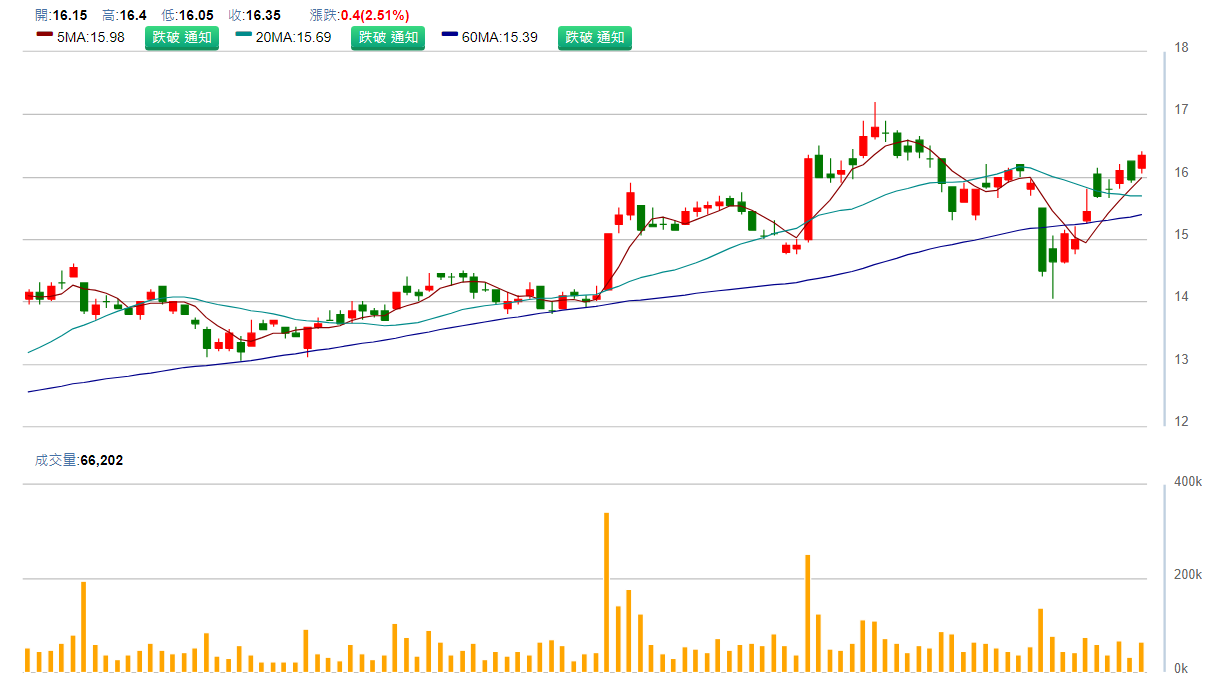Click the red 漲跌 0.4(2.51%) value
The image size is (1208, 687).
tap(374, 15)
